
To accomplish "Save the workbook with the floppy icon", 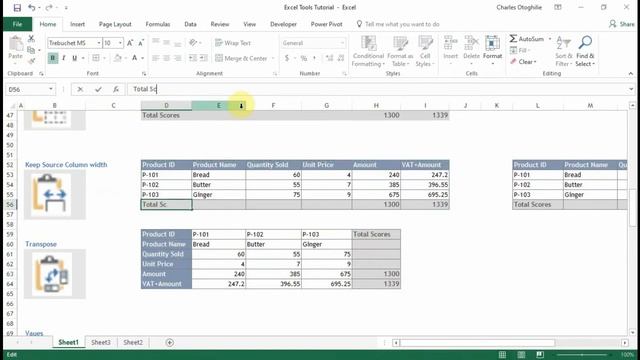I will (17, 8).
